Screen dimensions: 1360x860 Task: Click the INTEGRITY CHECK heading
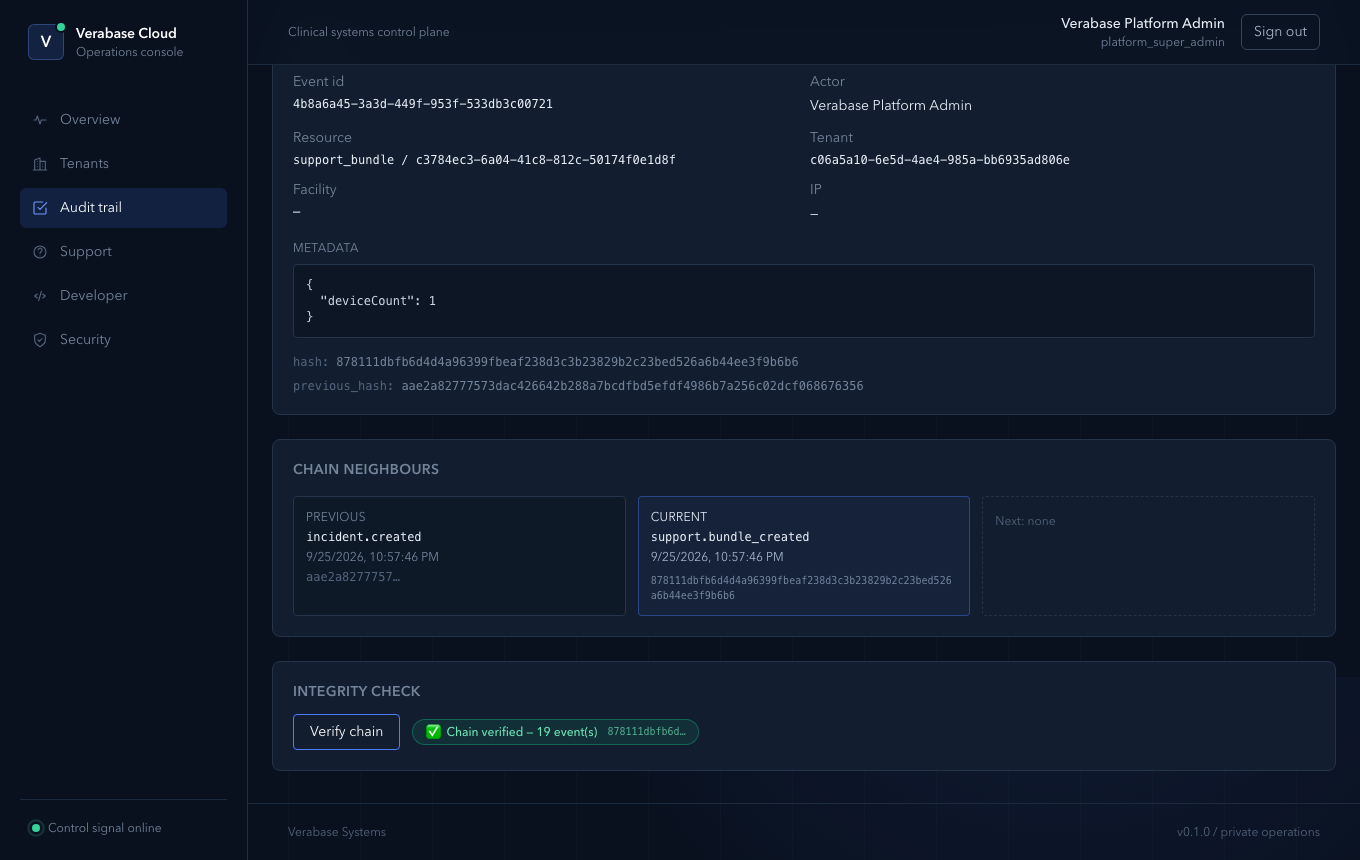coord(357,691)
